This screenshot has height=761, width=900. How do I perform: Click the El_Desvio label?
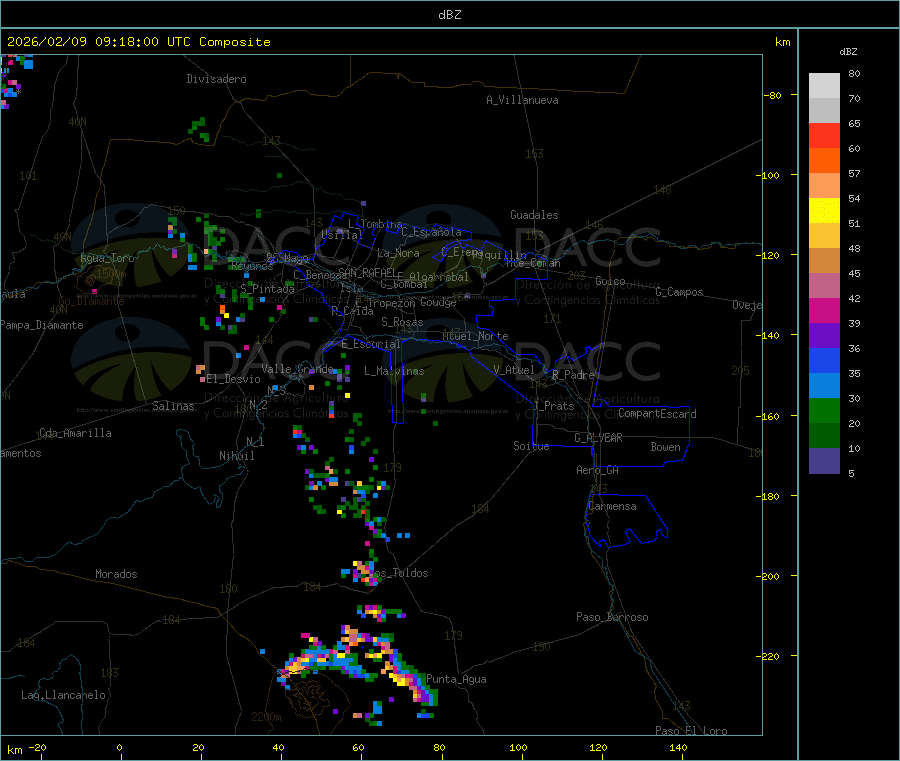pos(234,379)
